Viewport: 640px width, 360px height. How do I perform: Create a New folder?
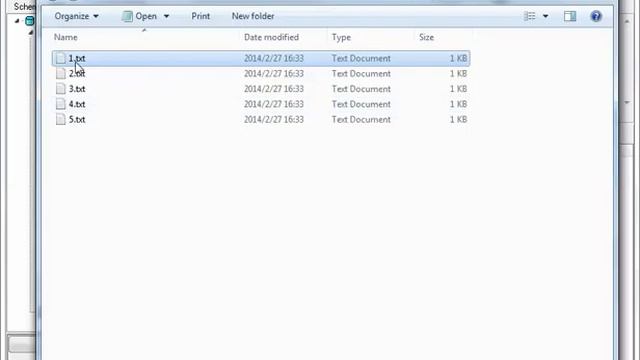253,16
